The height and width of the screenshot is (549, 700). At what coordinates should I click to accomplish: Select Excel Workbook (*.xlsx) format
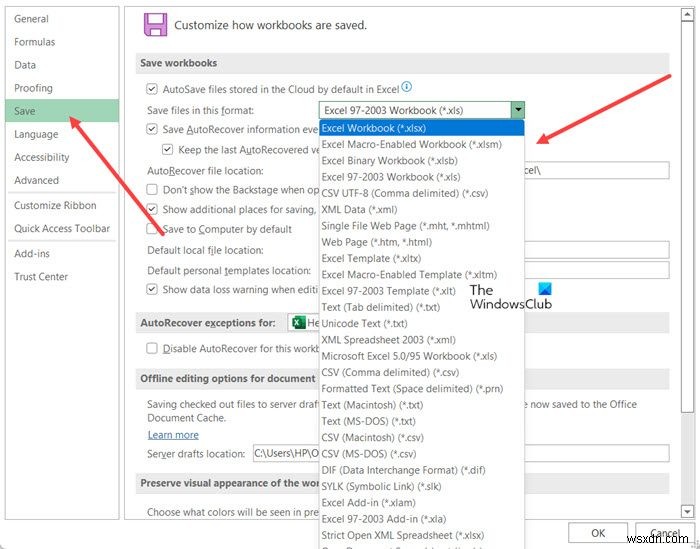pyautogui.click(x=422, y=128)
